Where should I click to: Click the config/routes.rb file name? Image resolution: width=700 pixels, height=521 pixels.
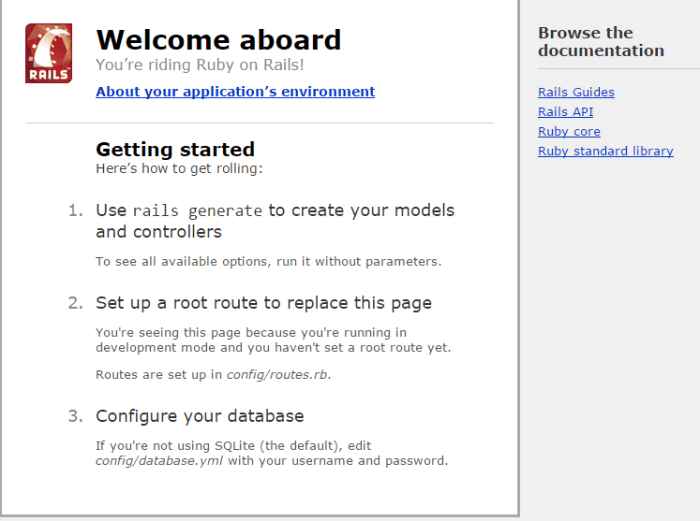tap(277, 375)
